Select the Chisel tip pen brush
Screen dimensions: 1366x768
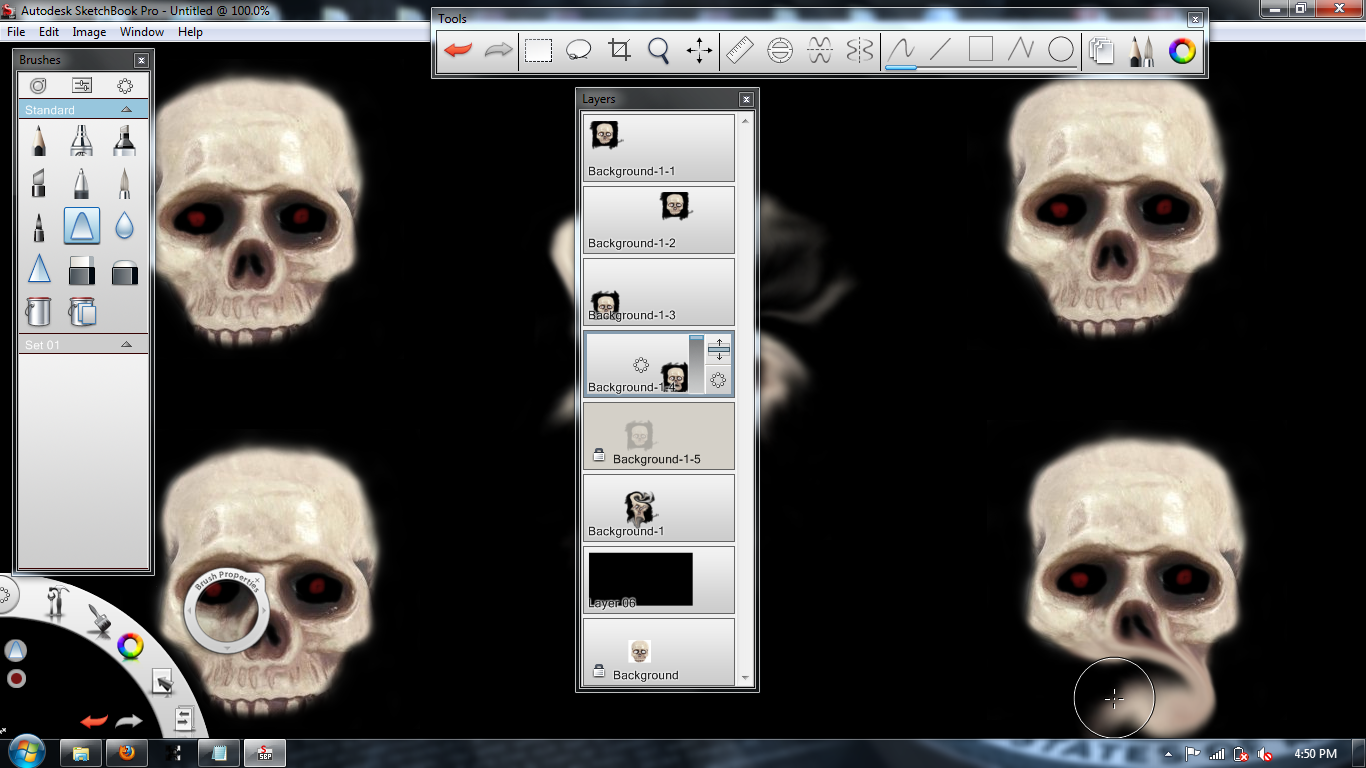coord(39,183)
